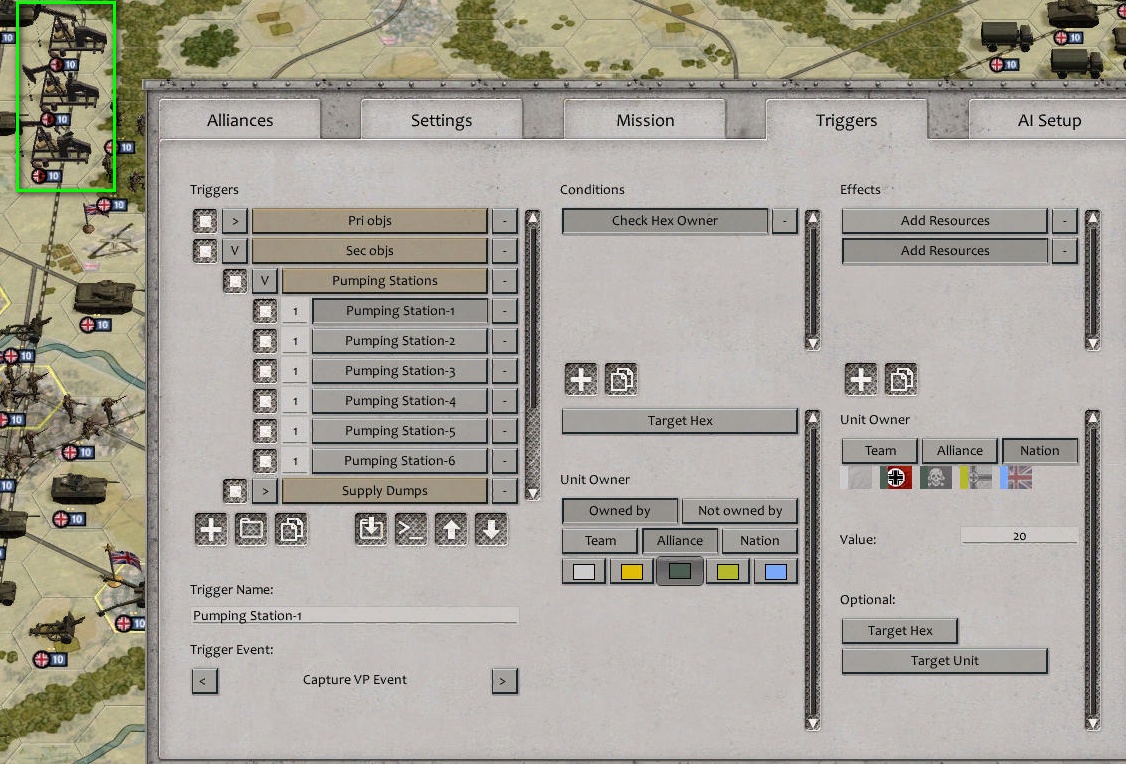Select the British Union Jack nation flag
The image size is (1126, 764).
(x=1016, y=478)
